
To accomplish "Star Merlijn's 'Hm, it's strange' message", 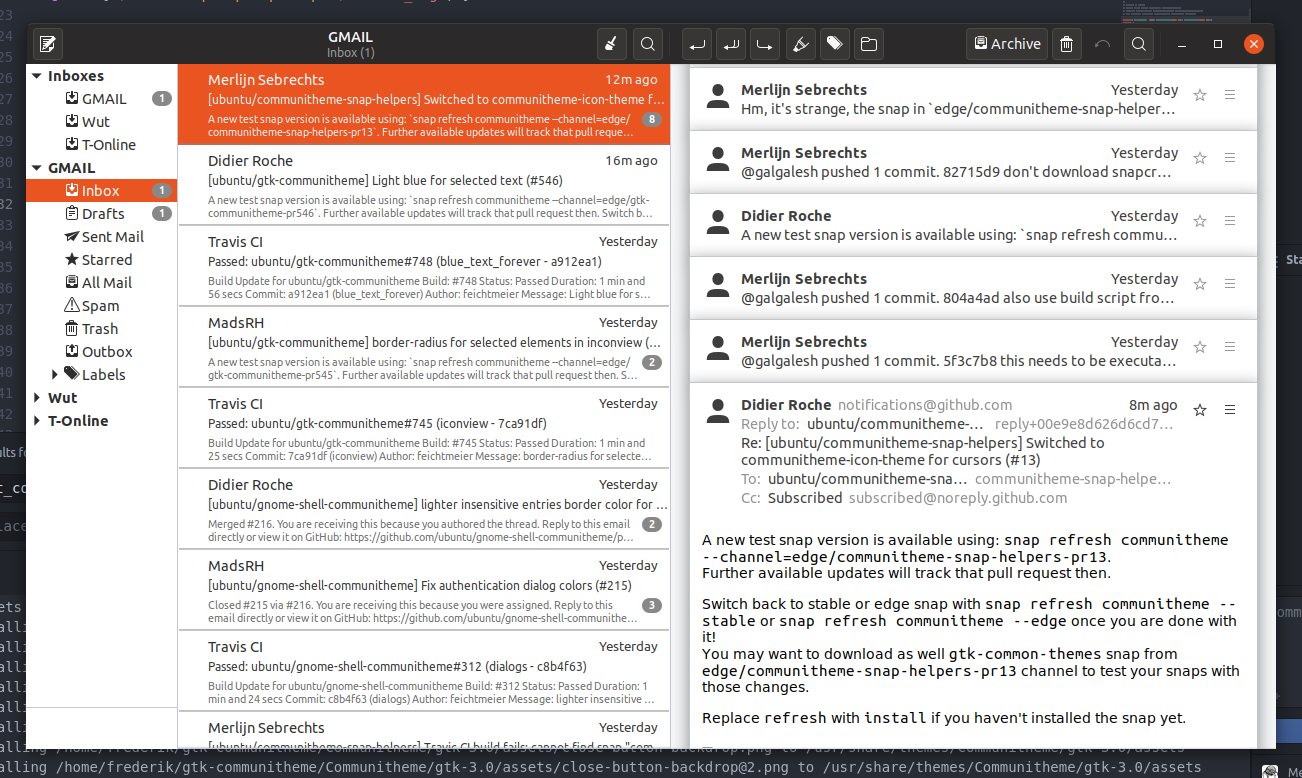I will [x=1200, y=95].
